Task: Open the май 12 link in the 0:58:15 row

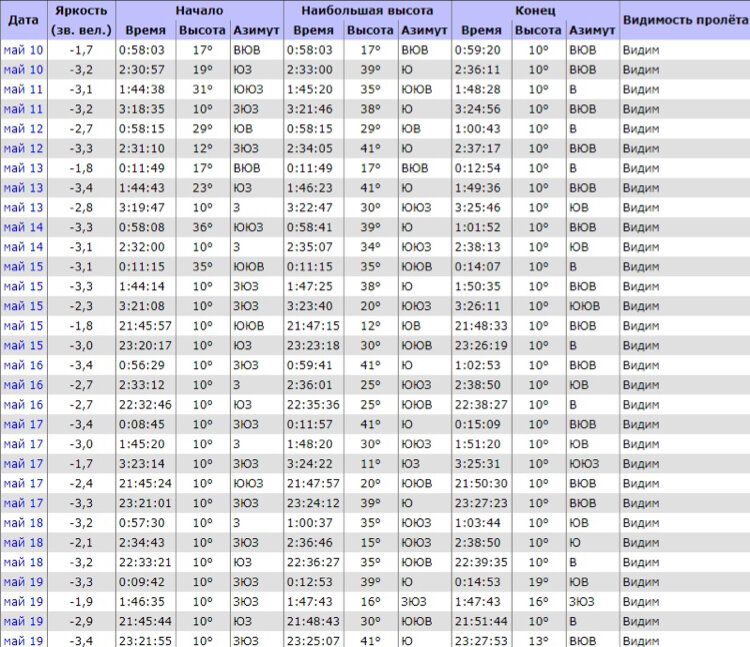Action: point(23,129)
